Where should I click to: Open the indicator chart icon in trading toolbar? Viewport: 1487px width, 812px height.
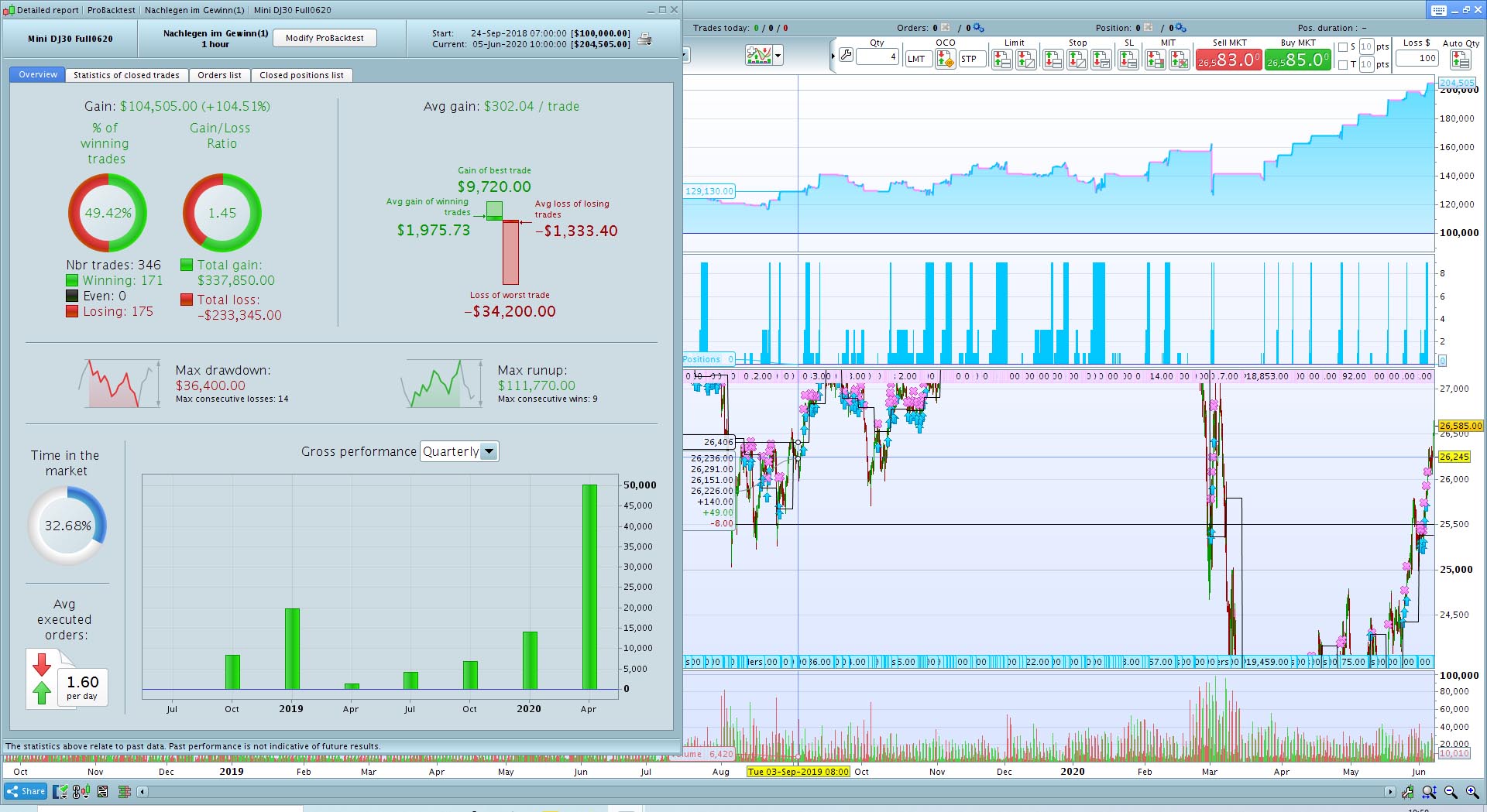759,55
